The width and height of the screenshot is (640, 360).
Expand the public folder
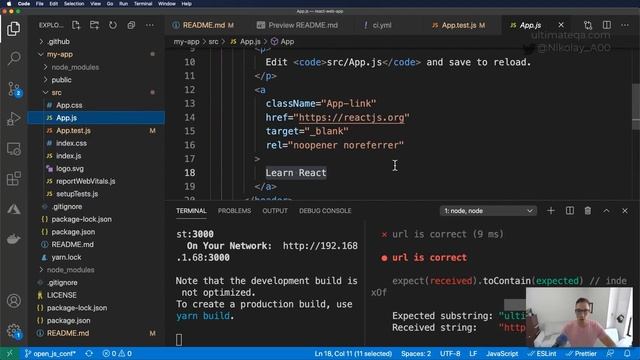[x=61, y=80]
